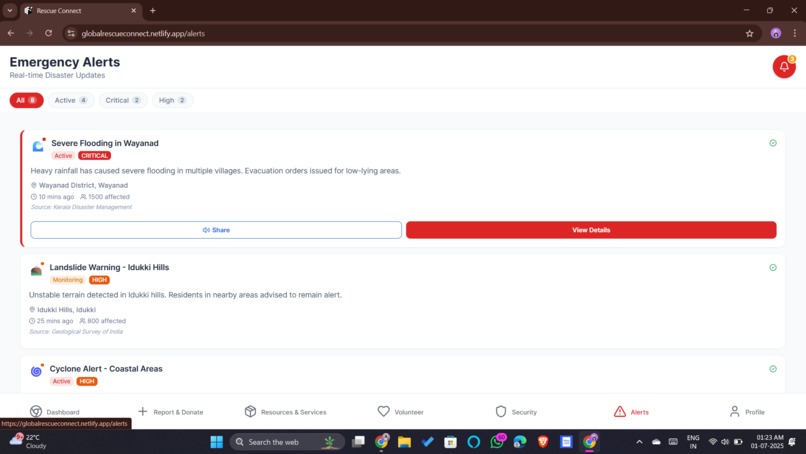Open a new browser tab
This screenshot has height=454, width=806.
point(153,10)
